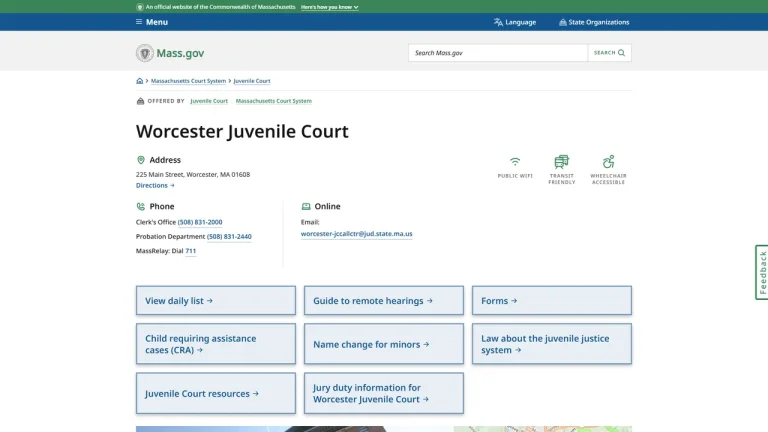Image resolution: width=768 pixels, height=432 pixels.
Task: Click the Worcester Juvenile Court heading
Action: (242, 131)
